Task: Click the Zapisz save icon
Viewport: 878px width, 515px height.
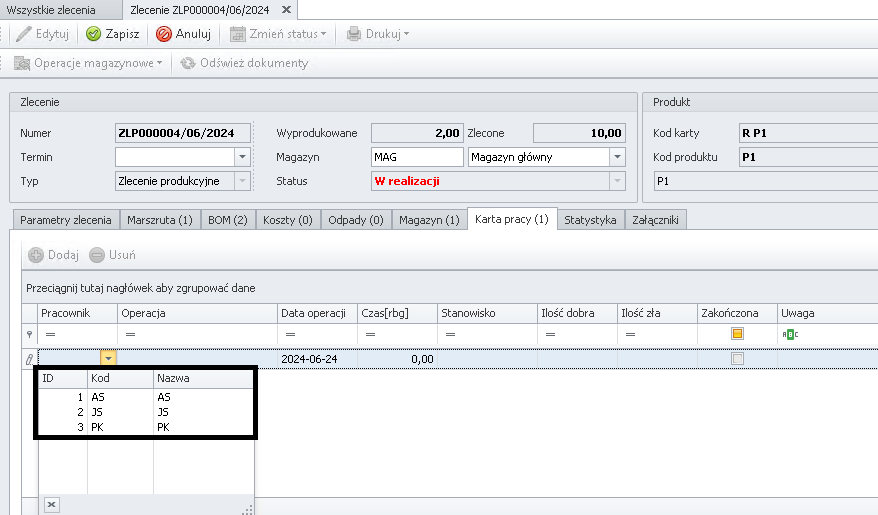Action: pyautogui.click(x=93, y=34)
